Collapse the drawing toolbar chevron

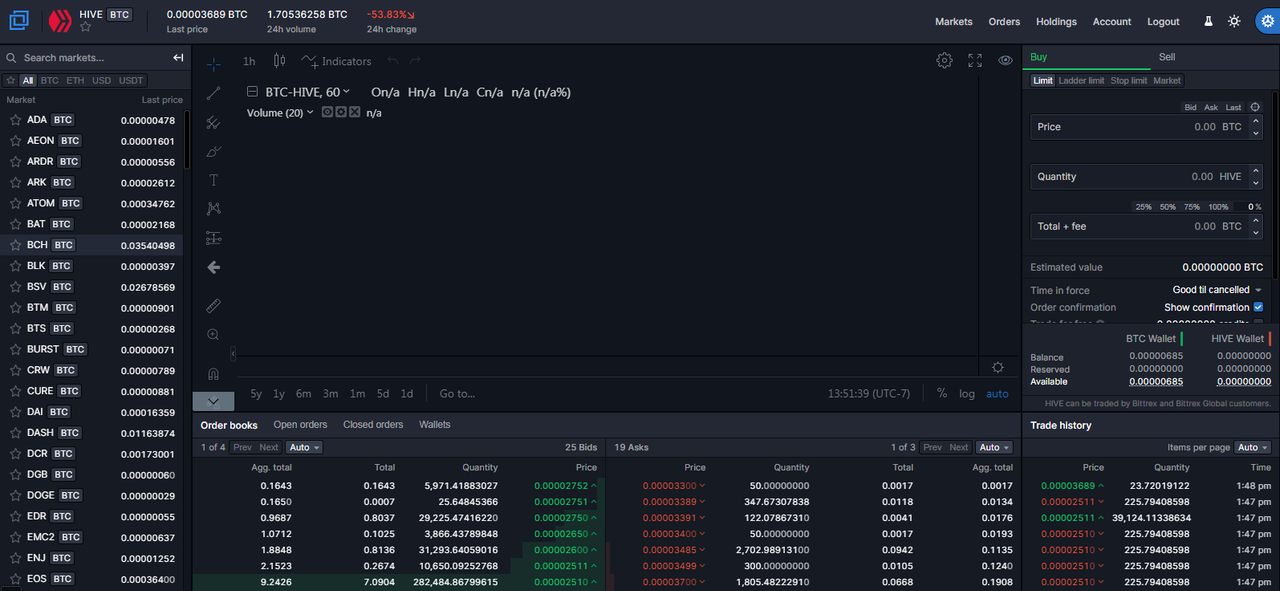pyautogui.click(x=213, y=401)
